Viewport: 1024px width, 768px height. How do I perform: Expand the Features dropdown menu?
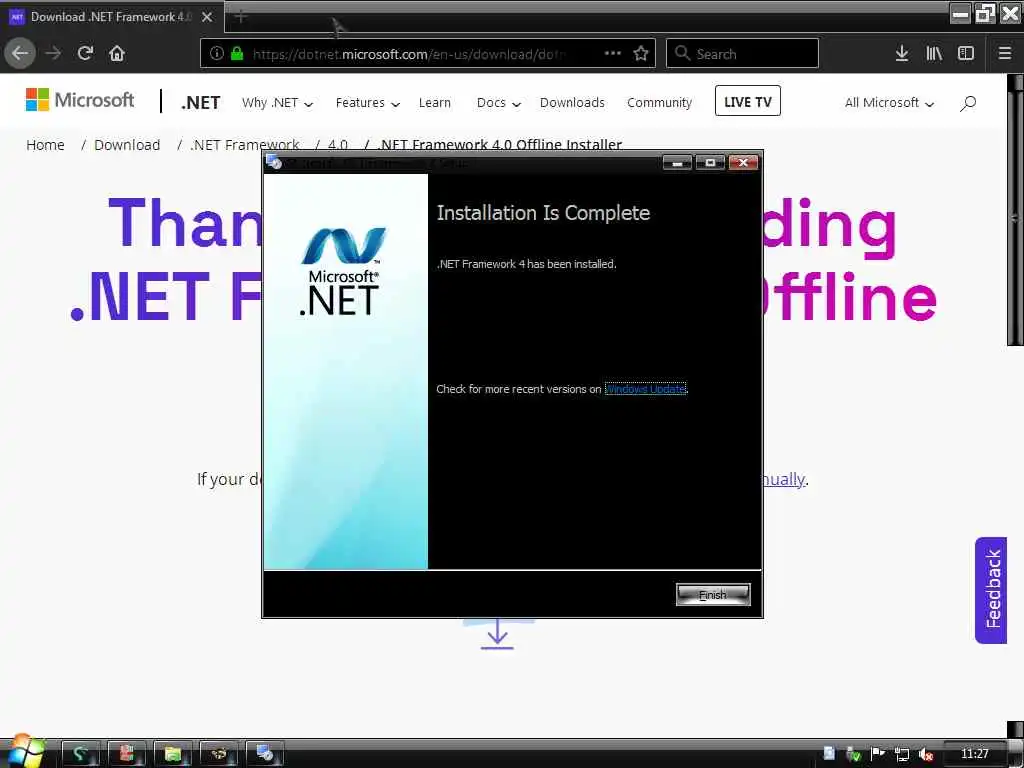pyautogui.click(x=367, y=103)
